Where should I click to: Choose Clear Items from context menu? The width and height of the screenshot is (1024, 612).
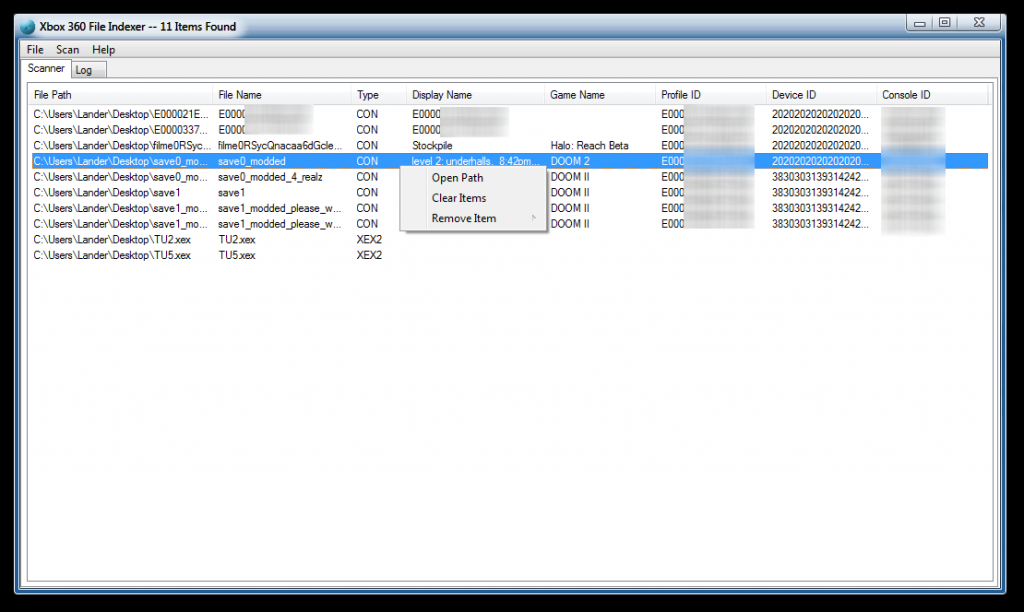click(x=458, y=198)
